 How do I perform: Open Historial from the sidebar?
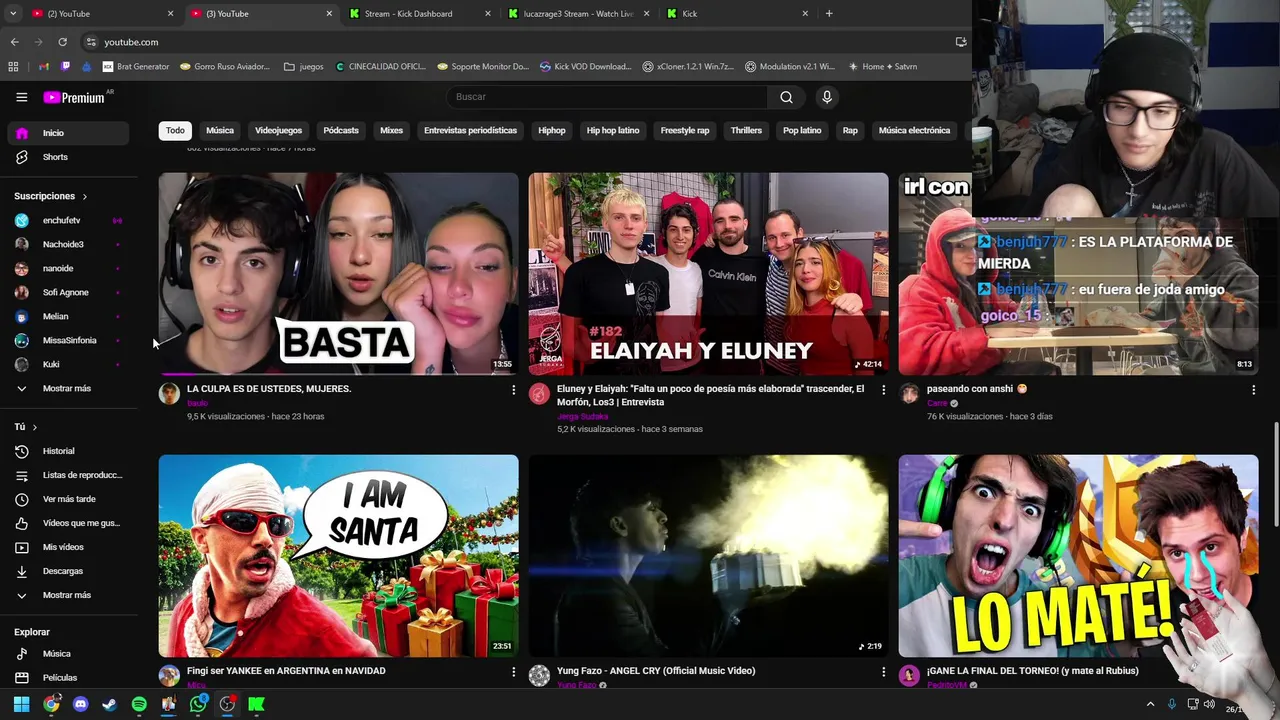(68, 451)
